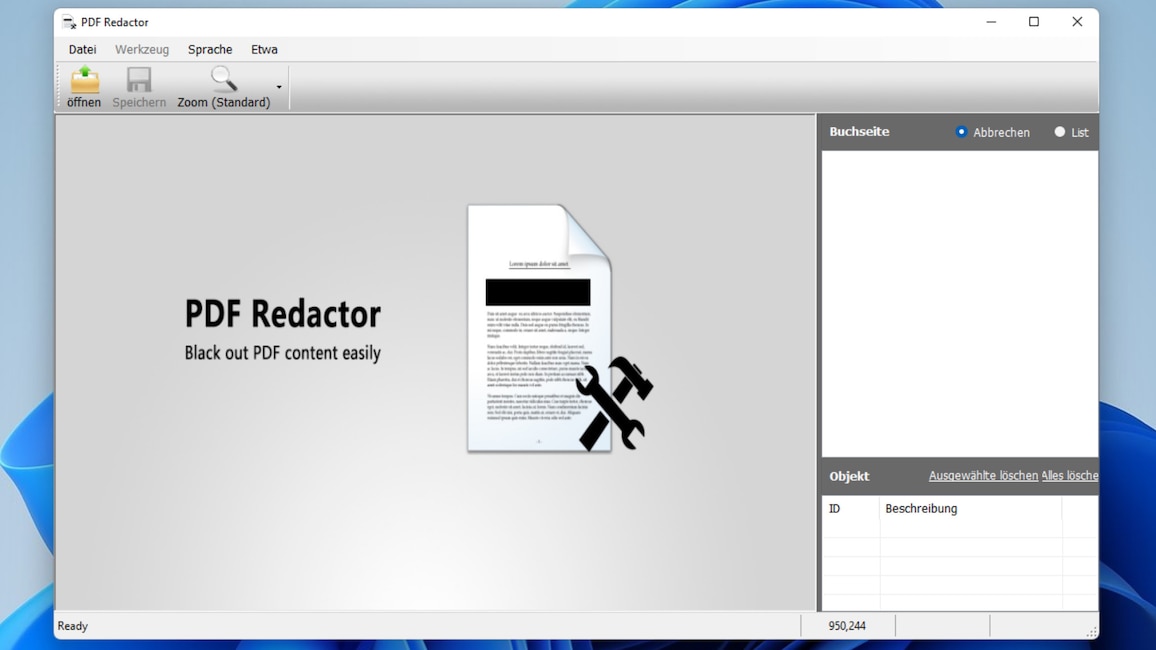Click the Alles löschen link
Viewport: 1156px width, 650px height.
point(1069,476)
